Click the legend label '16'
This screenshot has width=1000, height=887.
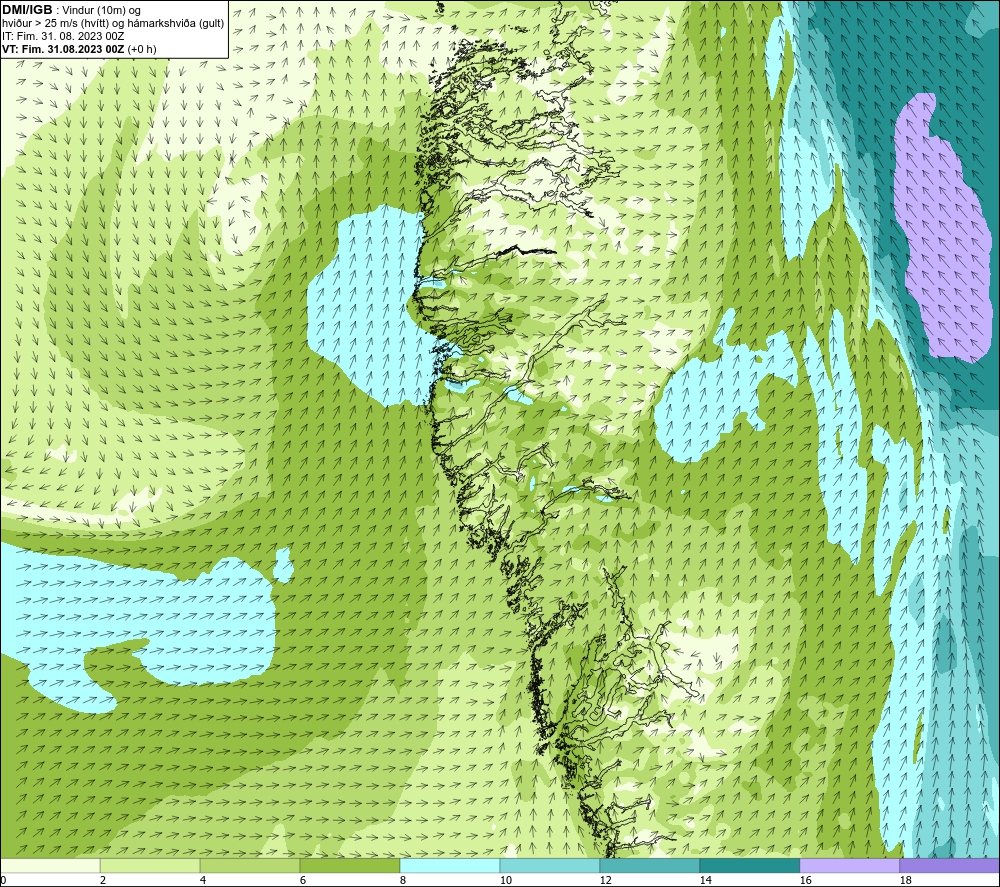pos(805,881)
